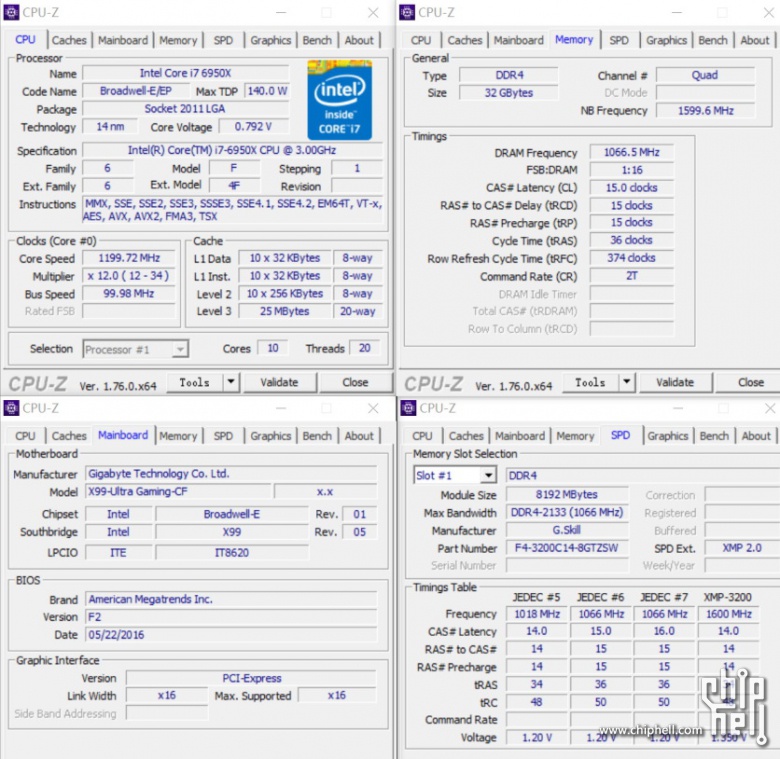The width and height of the screenshot is (780, 759).
Task: Open About tab in top-left CPU window
Action: coord(359,40)
